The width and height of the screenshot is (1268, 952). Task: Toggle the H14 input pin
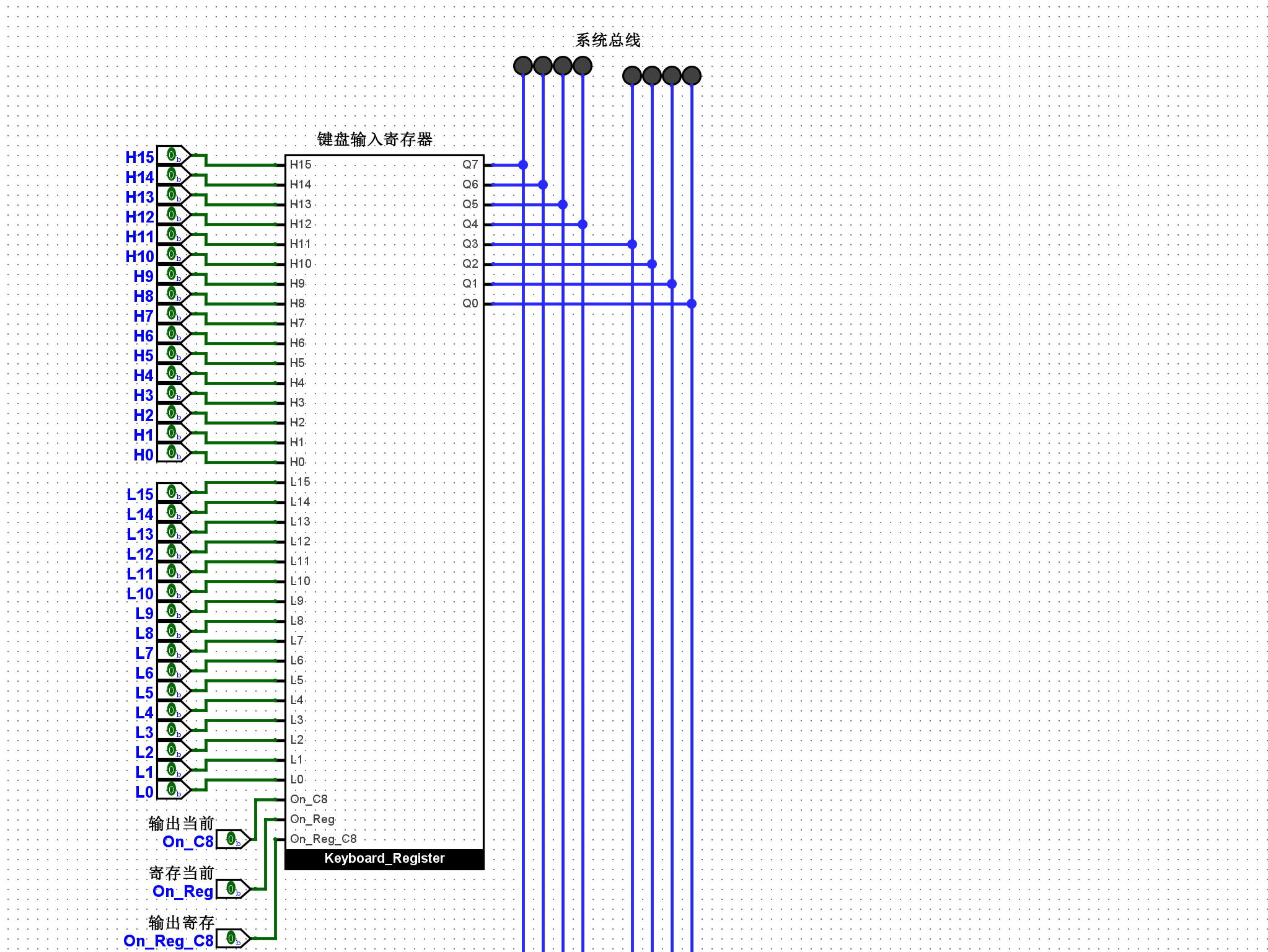[x=174, y=175]
